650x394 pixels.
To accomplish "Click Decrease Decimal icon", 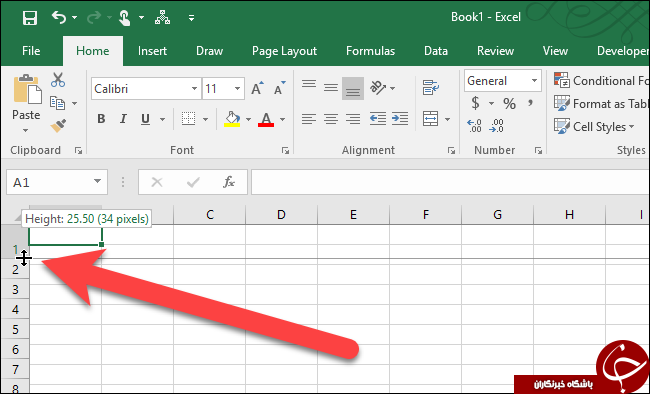I will 496,126.
